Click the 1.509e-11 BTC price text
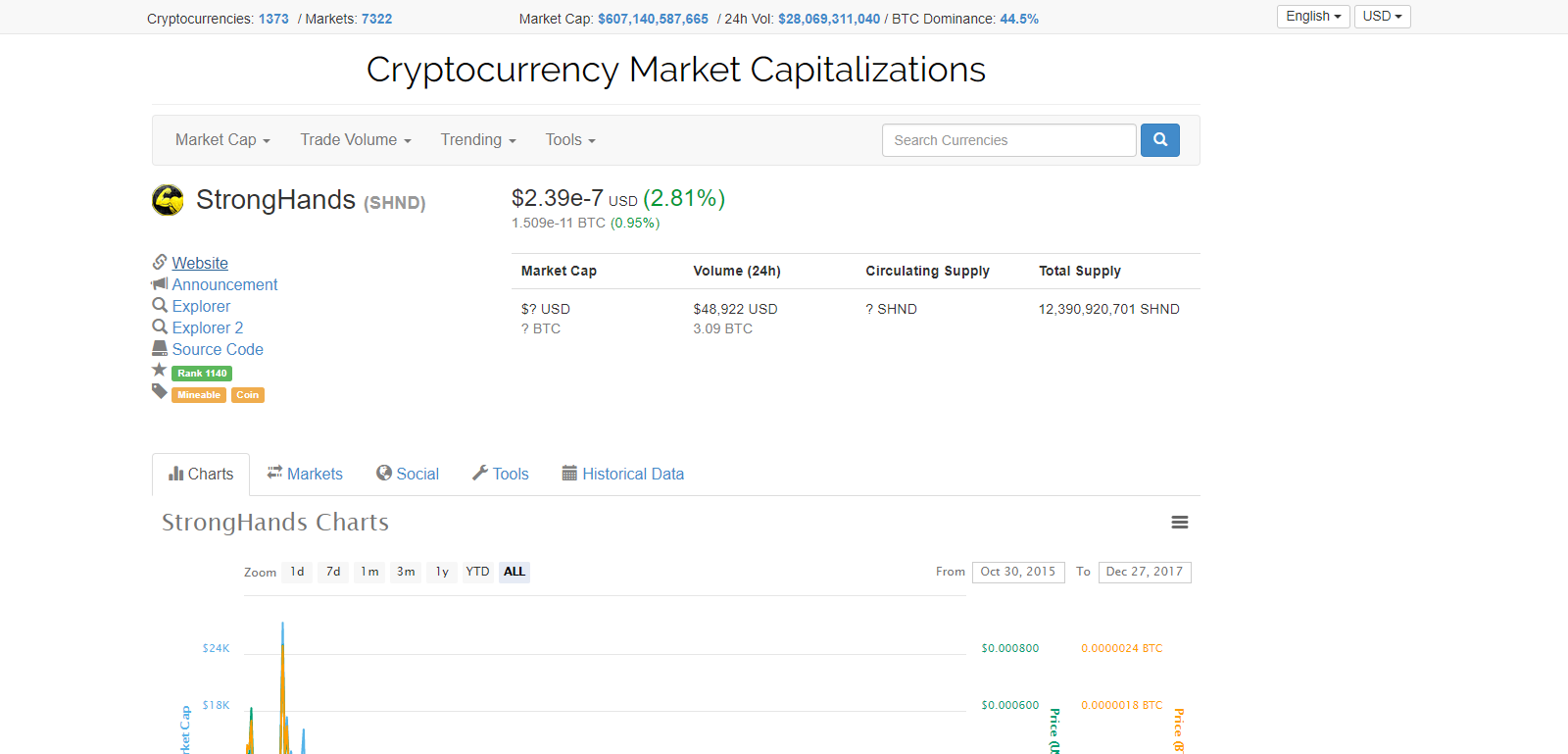Screen dimensions: 1568x754 click(x=559, y=223)
